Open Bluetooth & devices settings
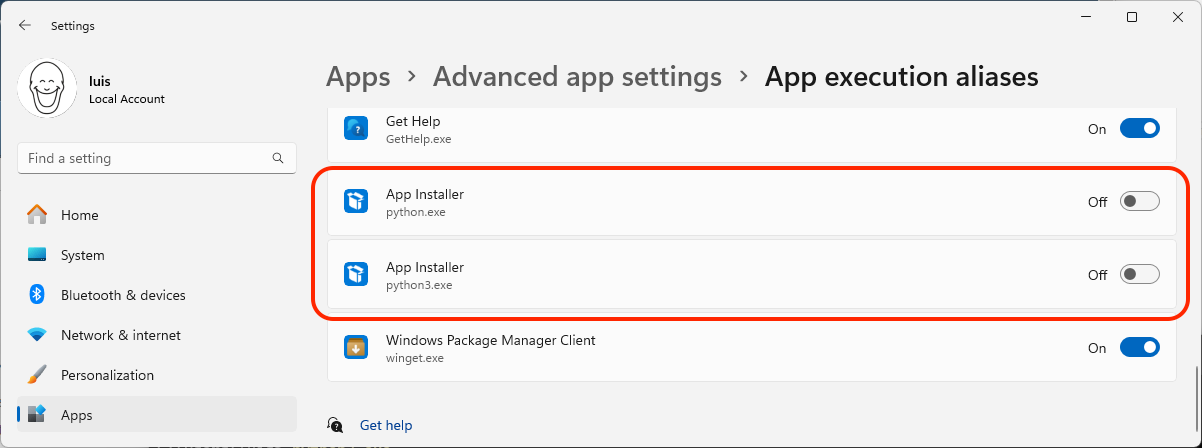This screenshot has height=448, width=1202. point(157,295)
